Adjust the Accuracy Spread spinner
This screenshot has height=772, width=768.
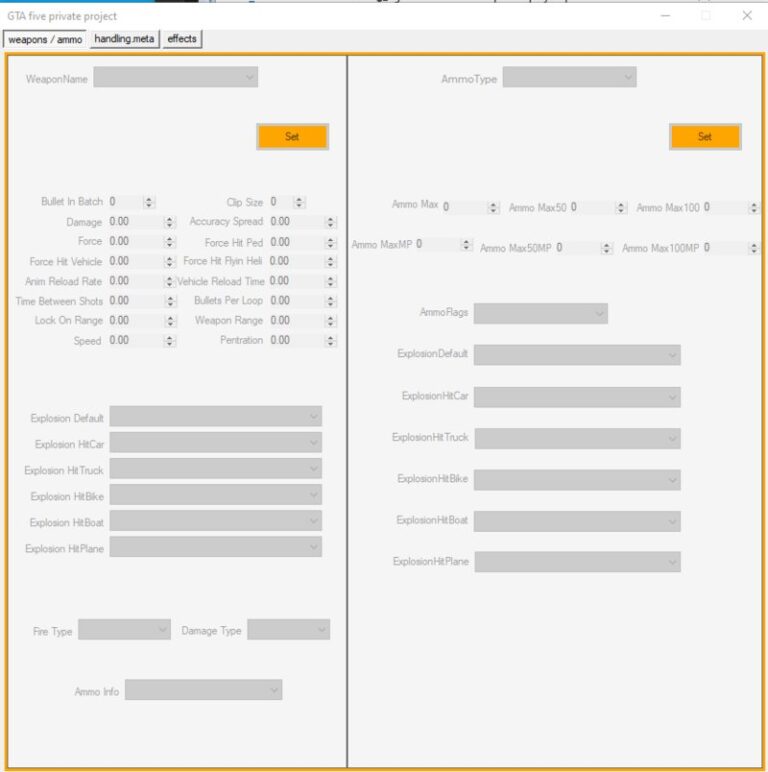point(330,222)
